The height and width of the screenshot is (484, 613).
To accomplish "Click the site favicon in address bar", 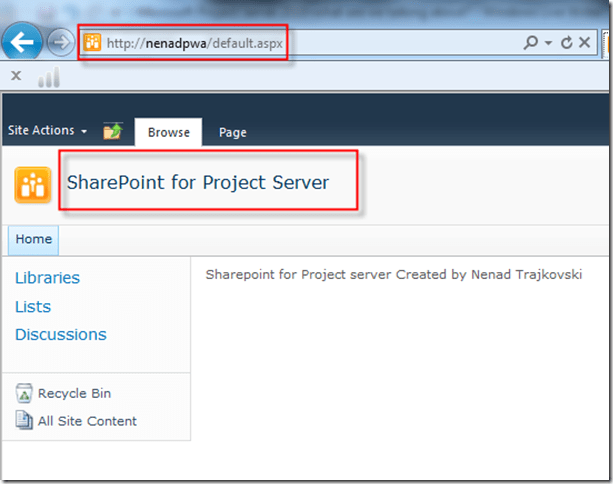I will [x=93, y=43].
